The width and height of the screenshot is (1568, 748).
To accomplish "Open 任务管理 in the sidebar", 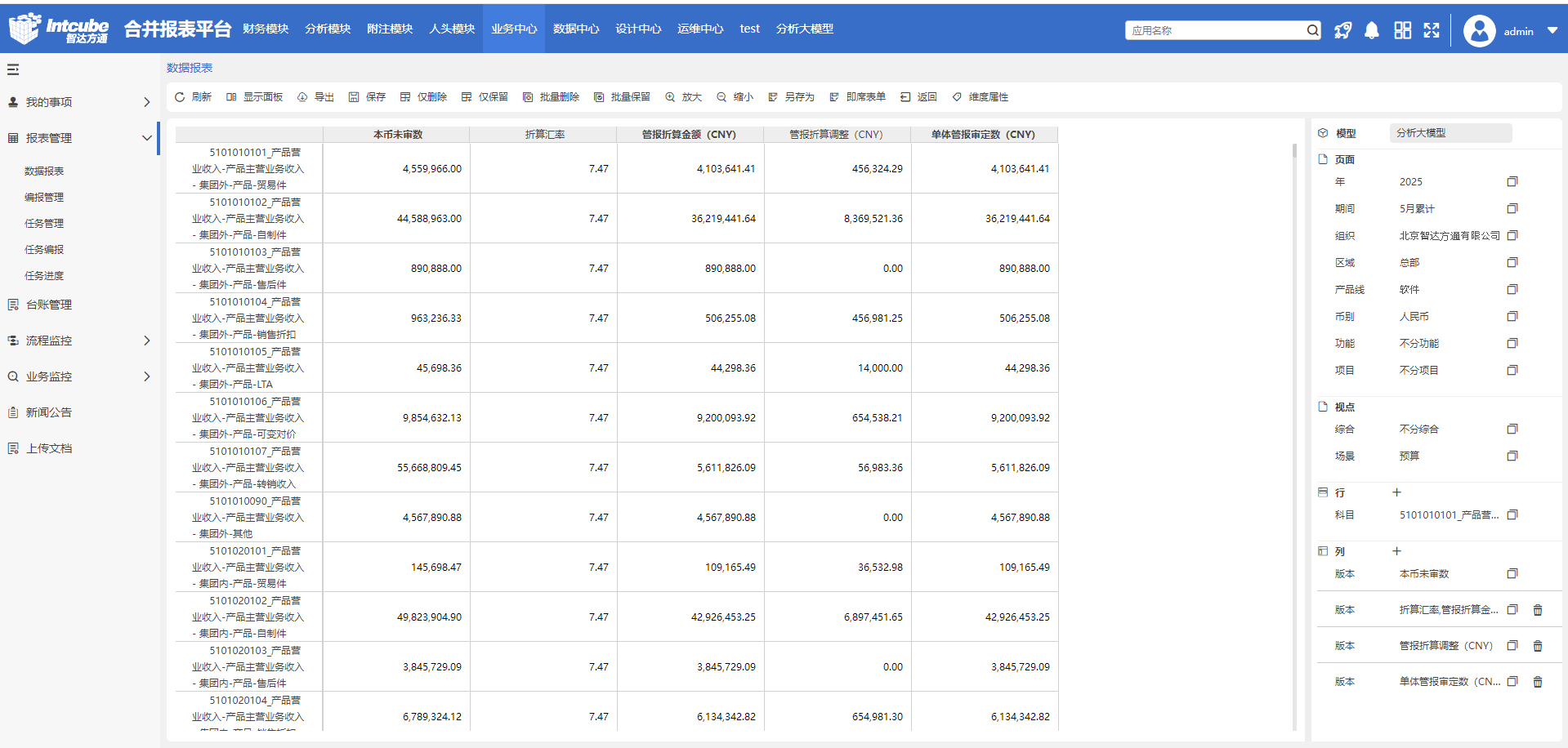I will [x=44, y=224].
